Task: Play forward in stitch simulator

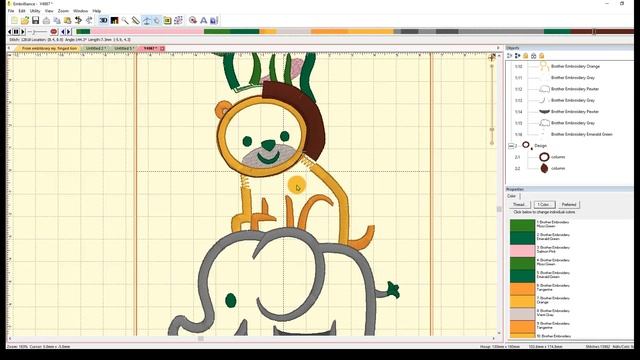Action: click(x=23, y=31)
